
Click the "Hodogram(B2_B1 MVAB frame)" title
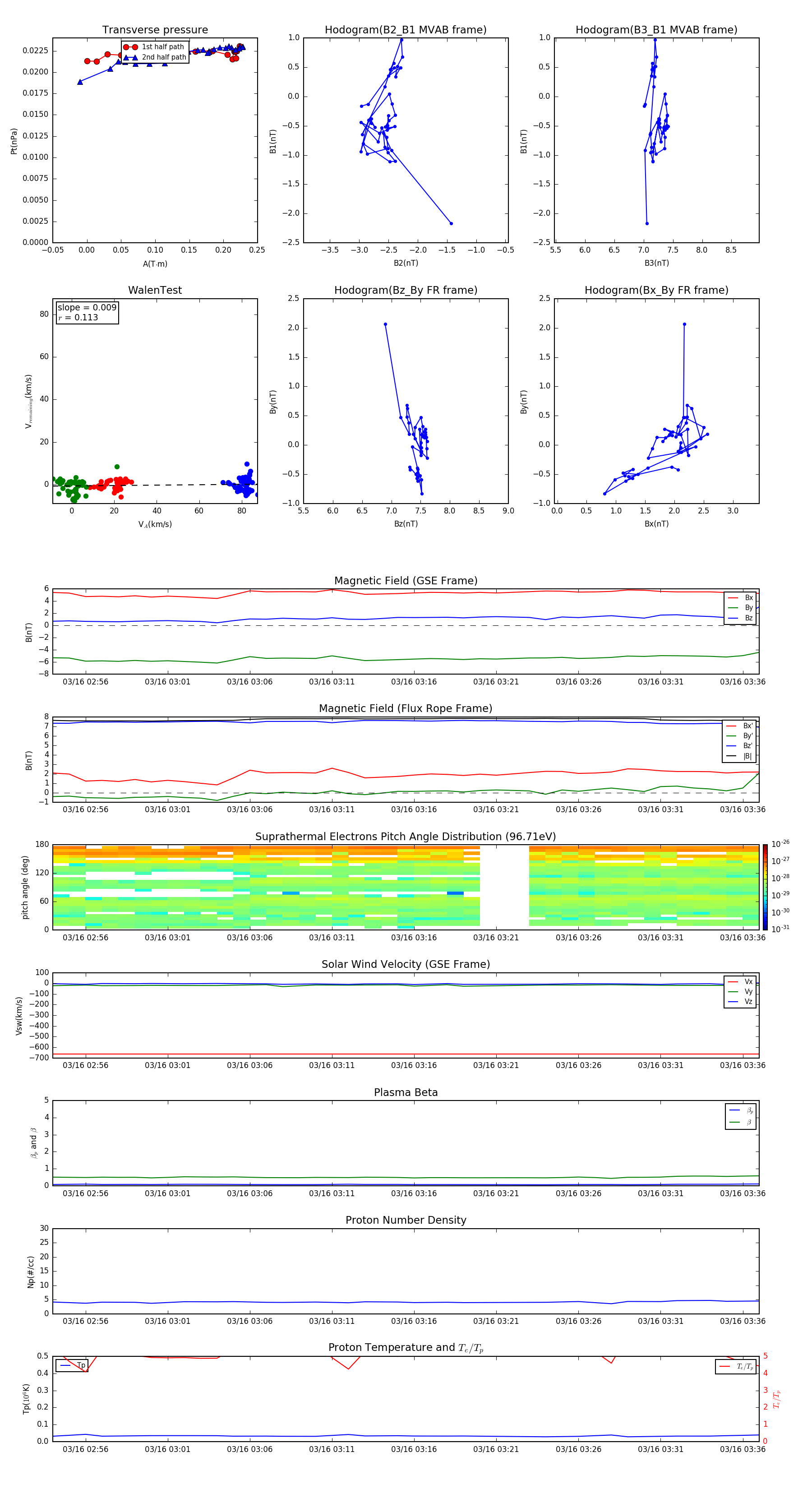(x=406, y=30)
